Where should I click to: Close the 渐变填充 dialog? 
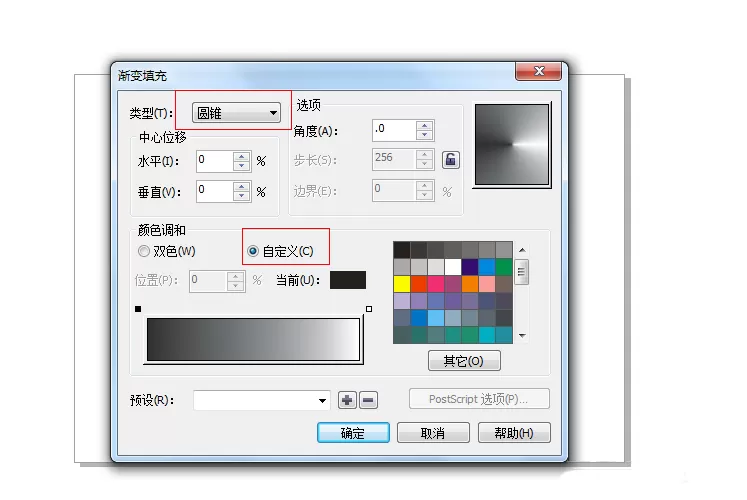pyautogui.click(x=539, y=71)
